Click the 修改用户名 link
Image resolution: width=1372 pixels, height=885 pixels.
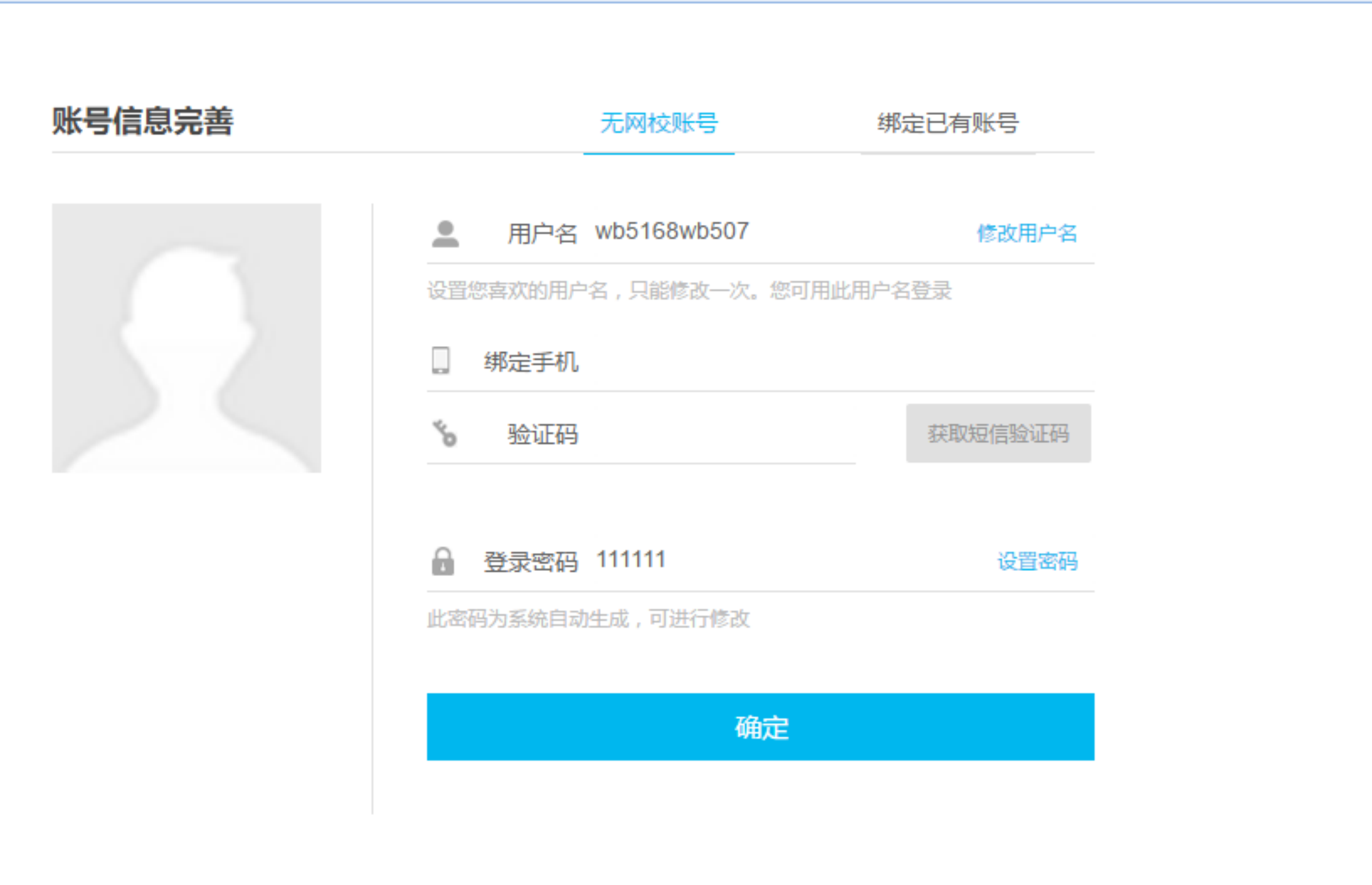[1027, 234]
